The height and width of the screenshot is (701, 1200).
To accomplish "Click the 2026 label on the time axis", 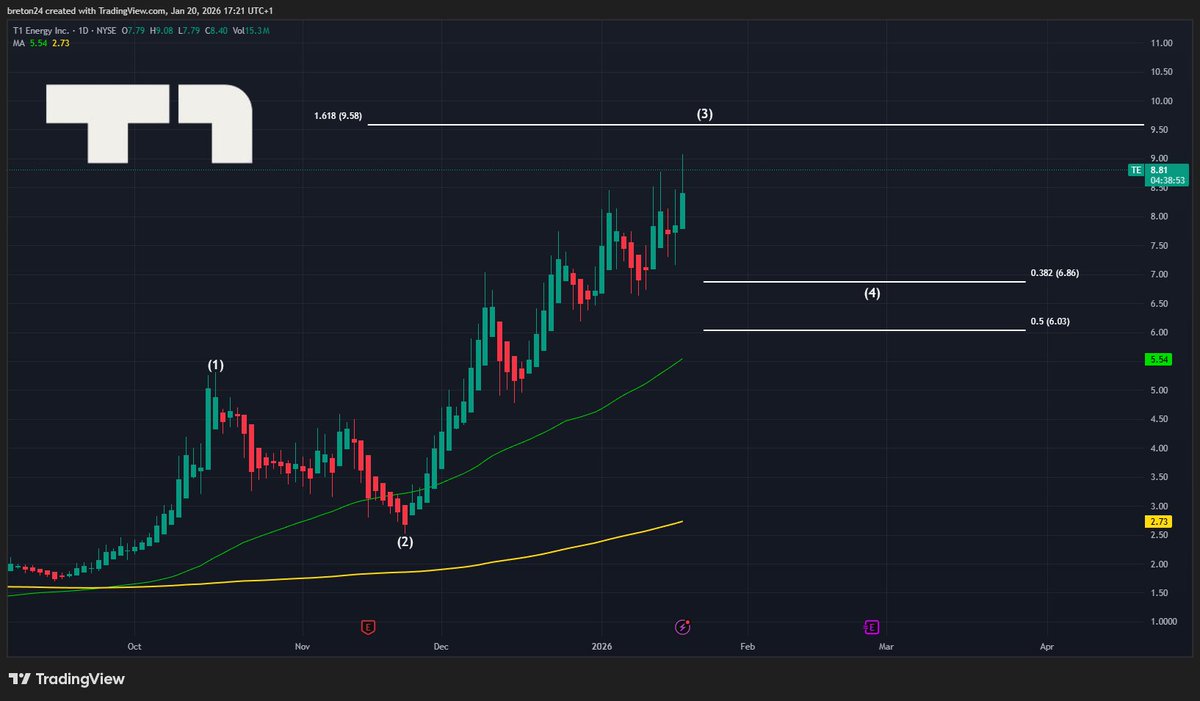I will pyautogui.click(x=603, y=647).
